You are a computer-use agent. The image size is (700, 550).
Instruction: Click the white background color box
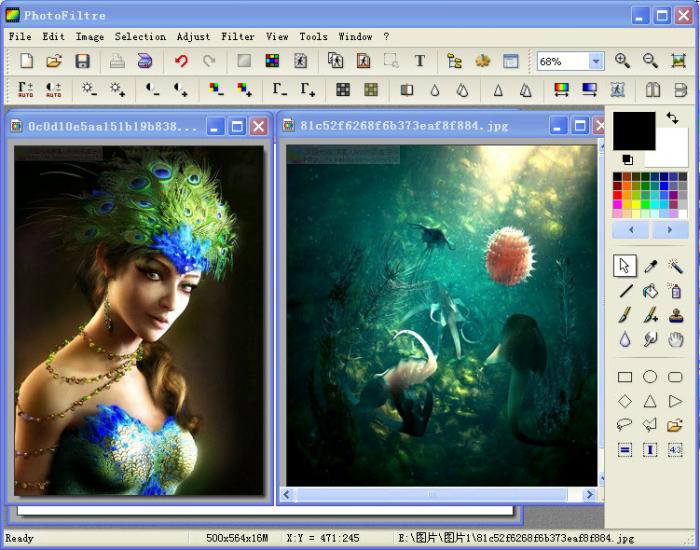tap(672, 154)
